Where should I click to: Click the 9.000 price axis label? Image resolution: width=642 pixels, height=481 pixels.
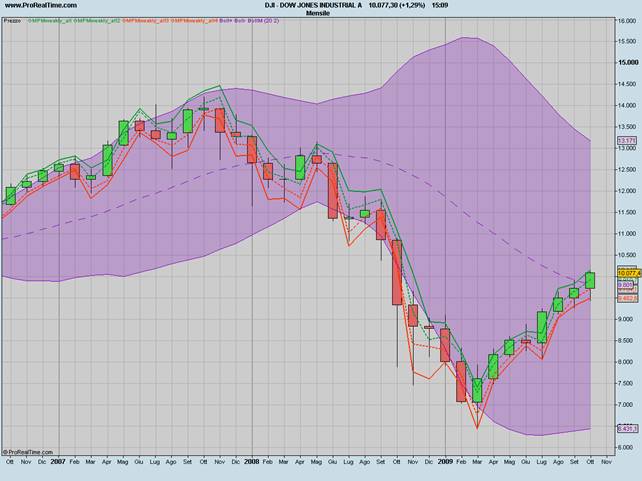tap(628, 319)
